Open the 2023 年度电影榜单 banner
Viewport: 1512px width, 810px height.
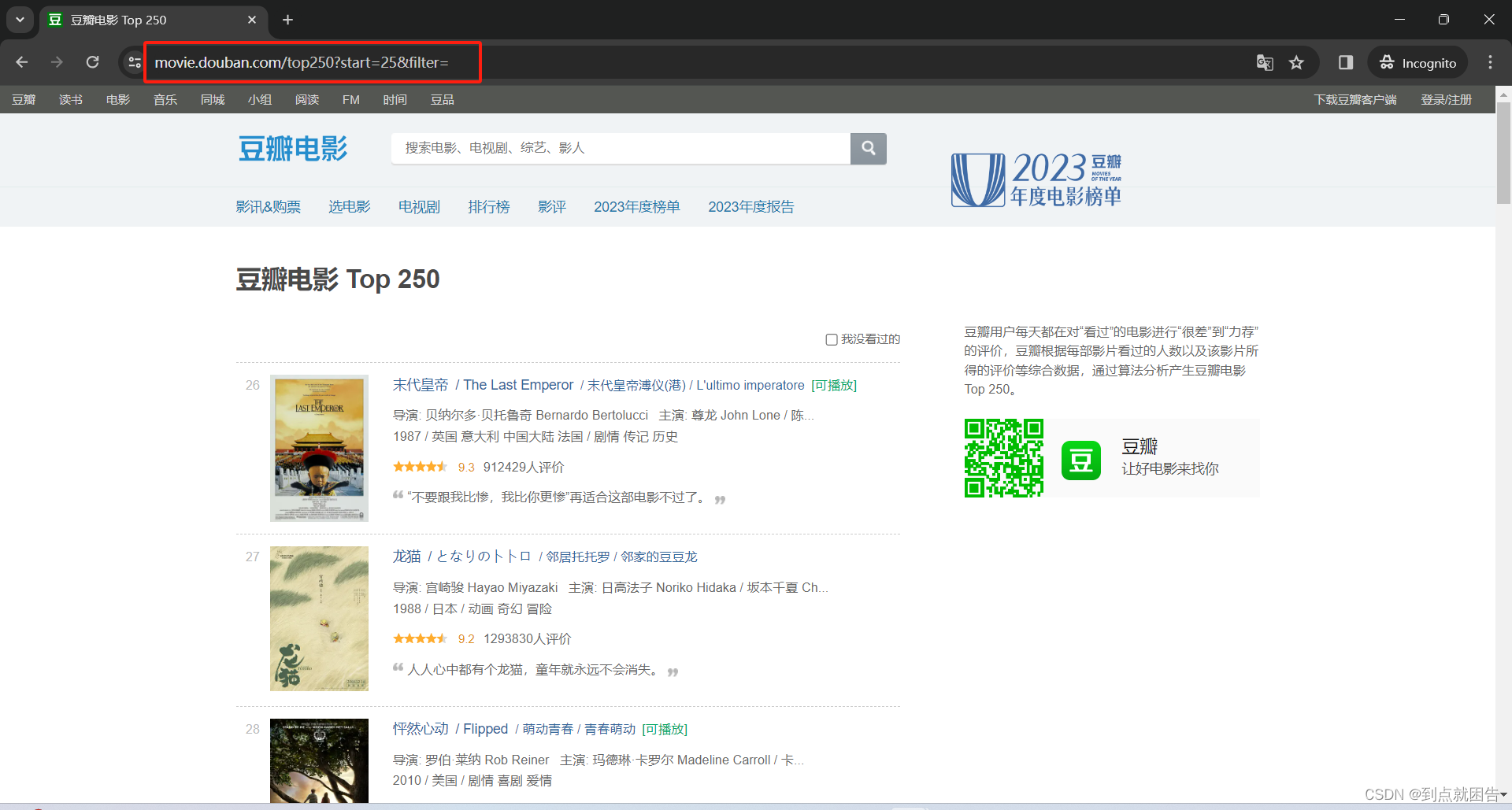click(1036, 179)
